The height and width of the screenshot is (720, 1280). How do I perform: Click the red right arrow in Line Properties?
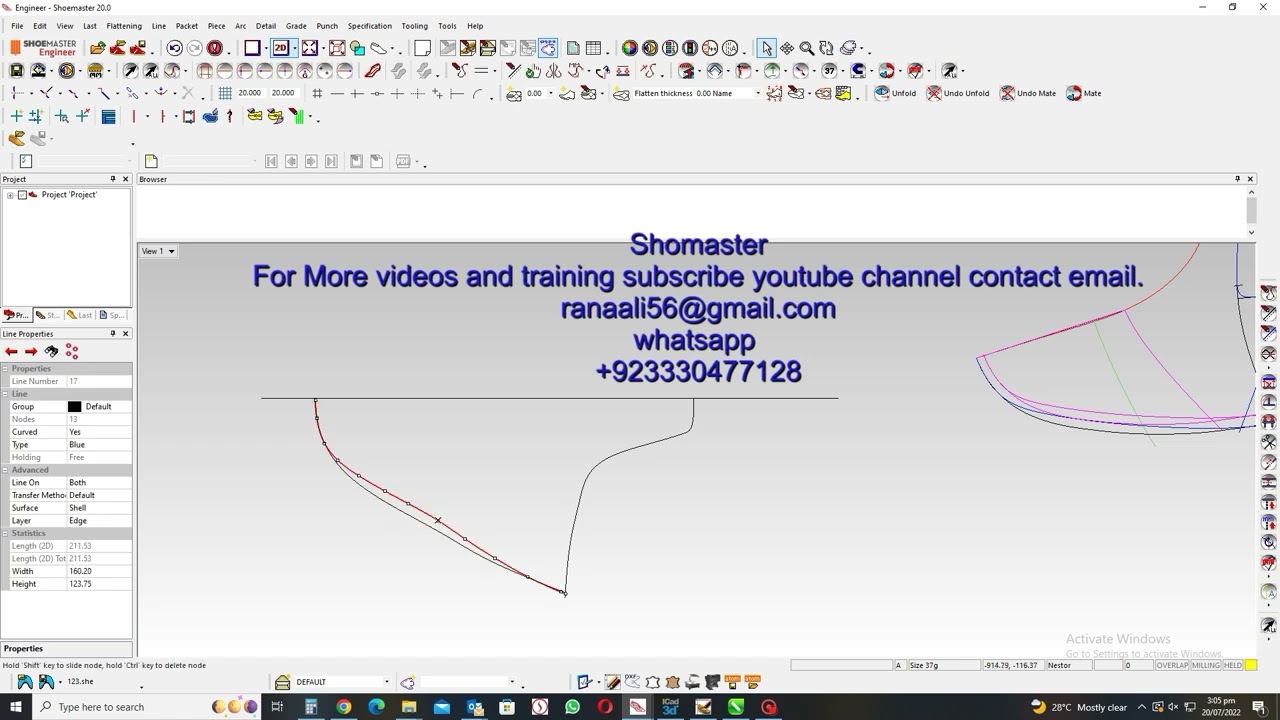pyautogui.click(x=31, y=352)
